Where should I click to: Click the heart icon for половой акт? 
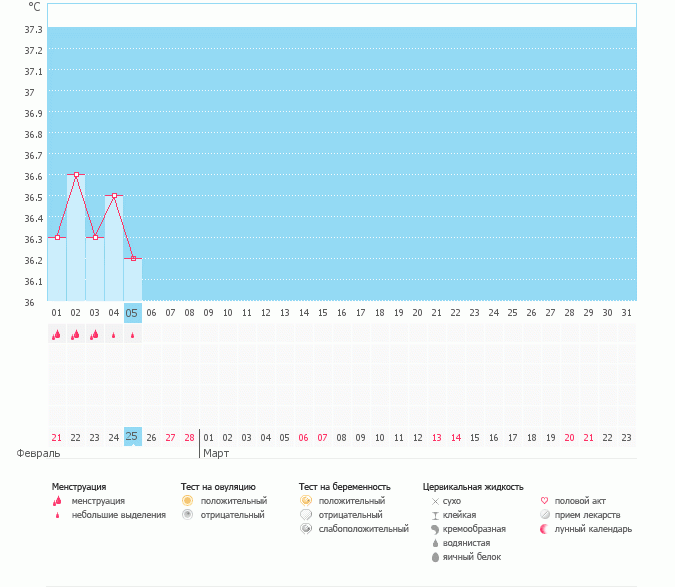[x=545, y=500]
